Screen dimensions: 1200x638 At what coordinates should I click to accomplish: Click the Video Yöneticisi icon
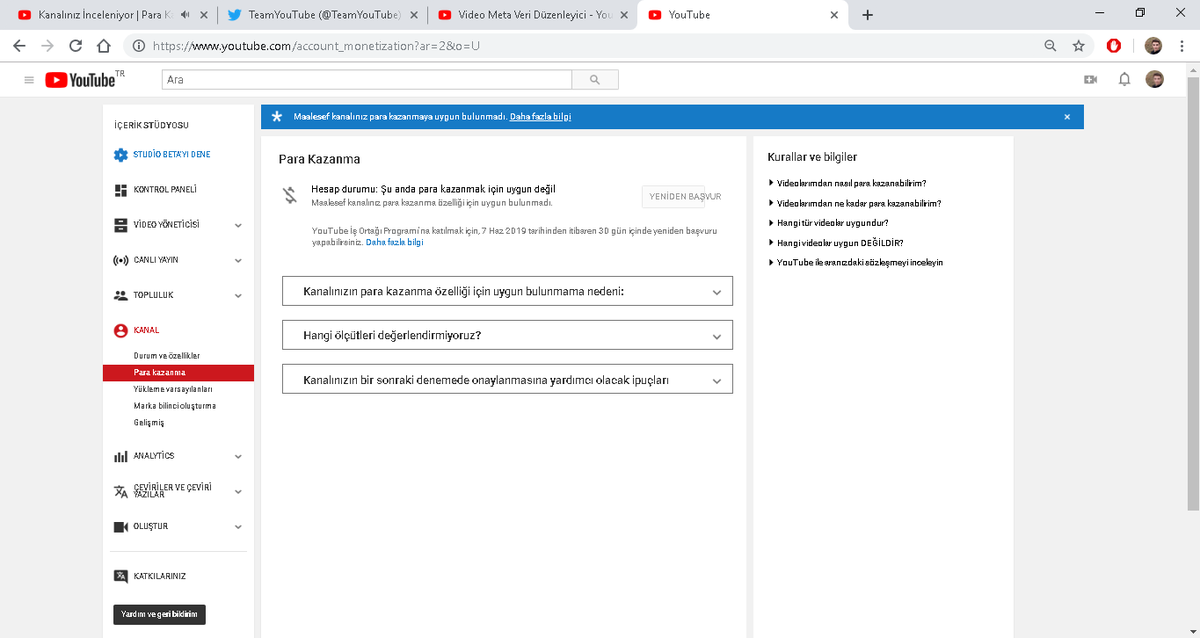pyautogui.click(x=121, y=225)
